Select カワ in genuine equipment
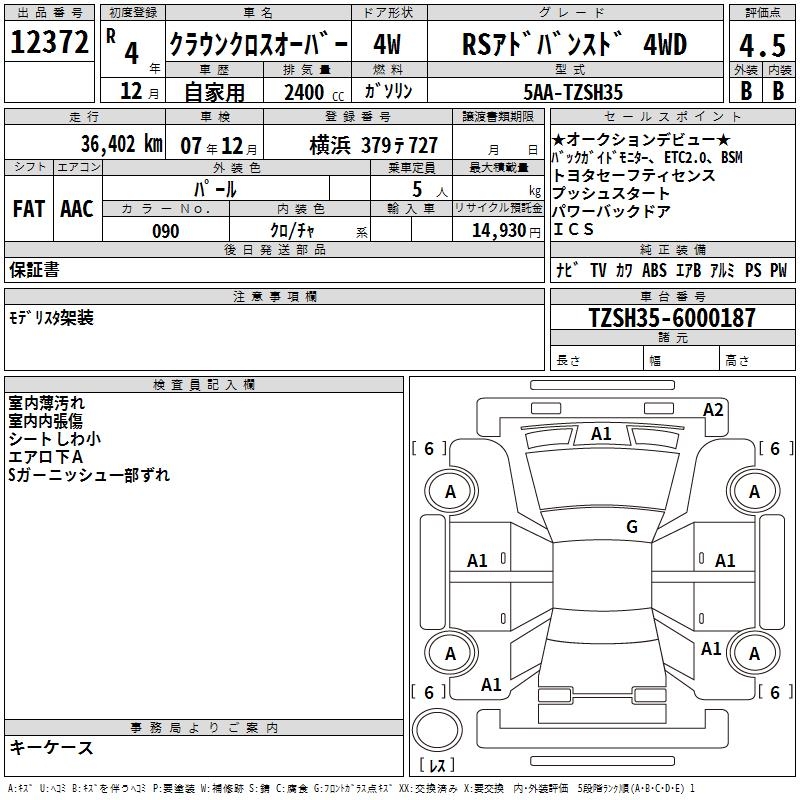 point(624,270)
